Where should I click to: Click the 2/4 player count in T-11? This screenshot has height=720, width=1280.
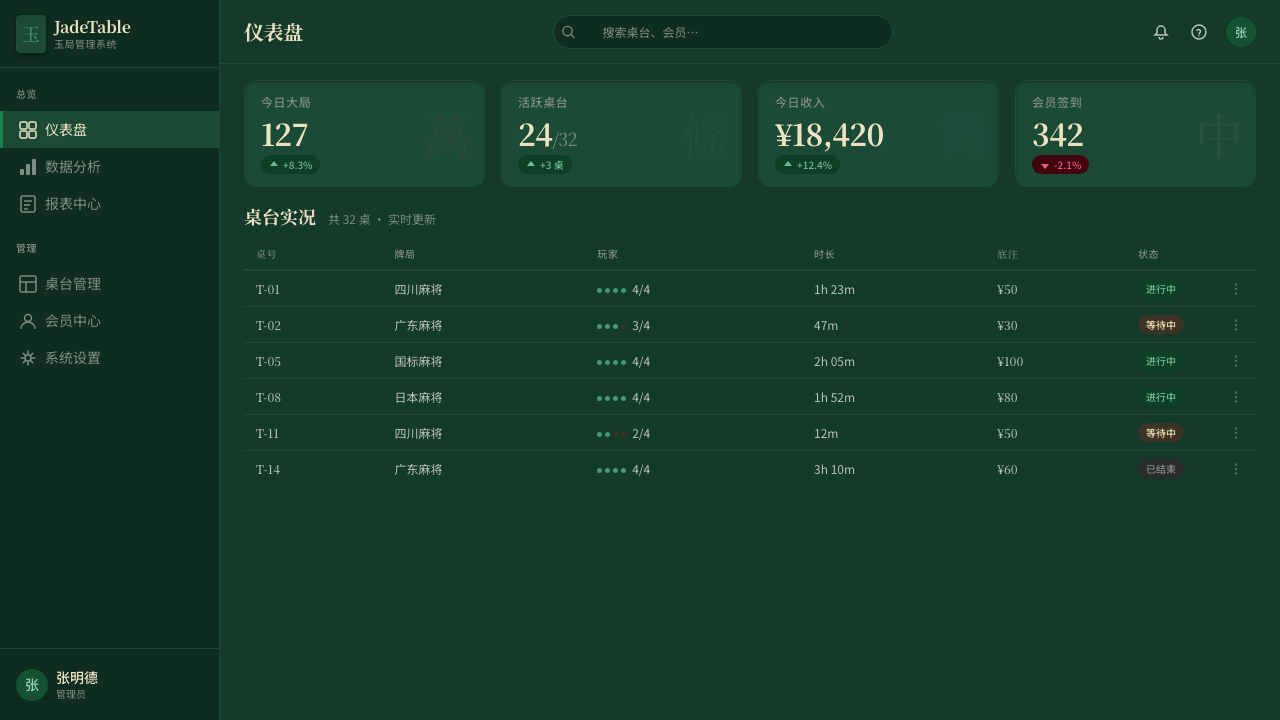pos(641,433)
